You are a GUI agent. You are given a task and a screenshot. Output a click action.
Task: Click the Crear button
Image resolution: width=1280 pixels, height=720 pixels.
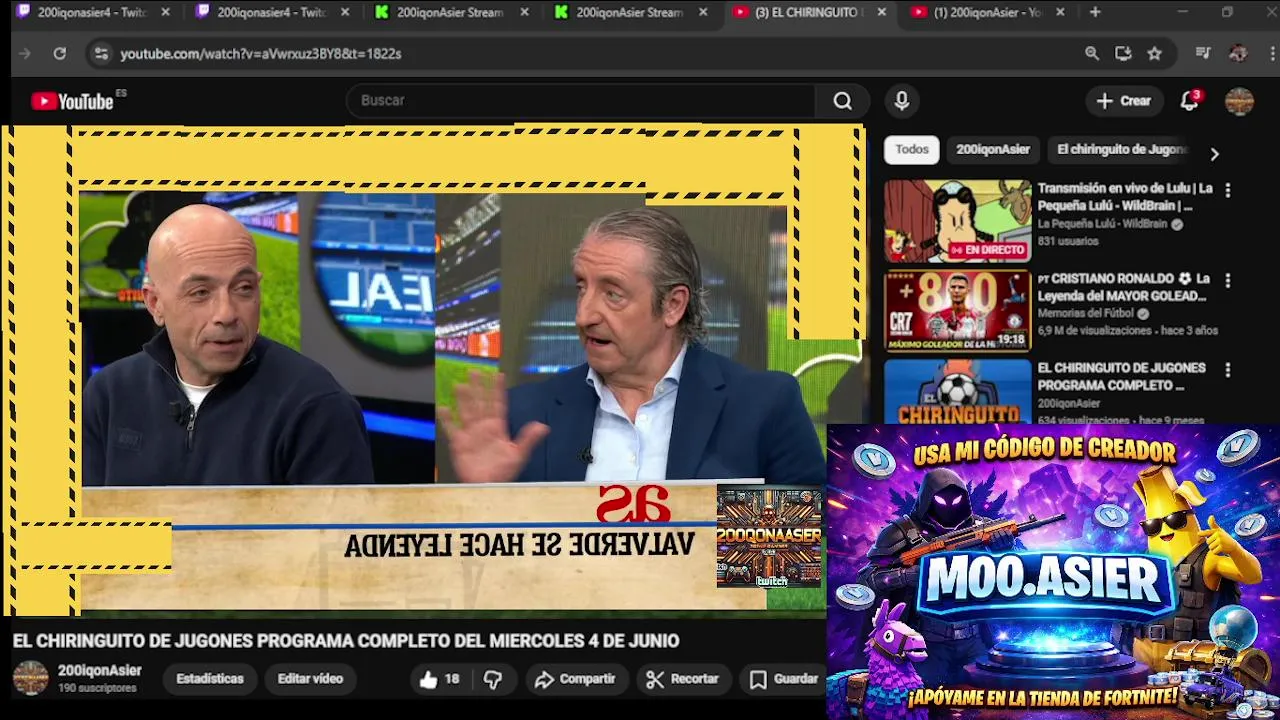(1124, 101)
